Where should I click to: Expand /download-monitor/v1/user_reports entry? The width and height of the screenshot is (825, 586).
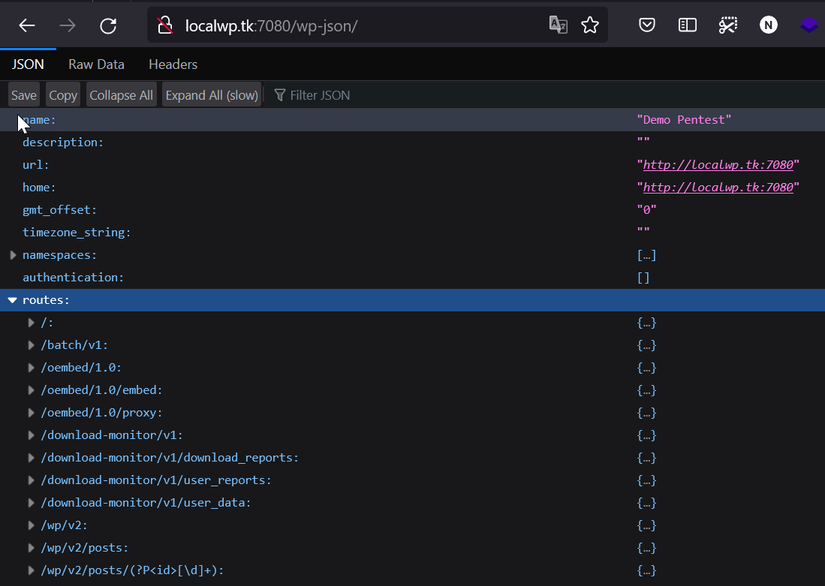click(x=31, y=480)
